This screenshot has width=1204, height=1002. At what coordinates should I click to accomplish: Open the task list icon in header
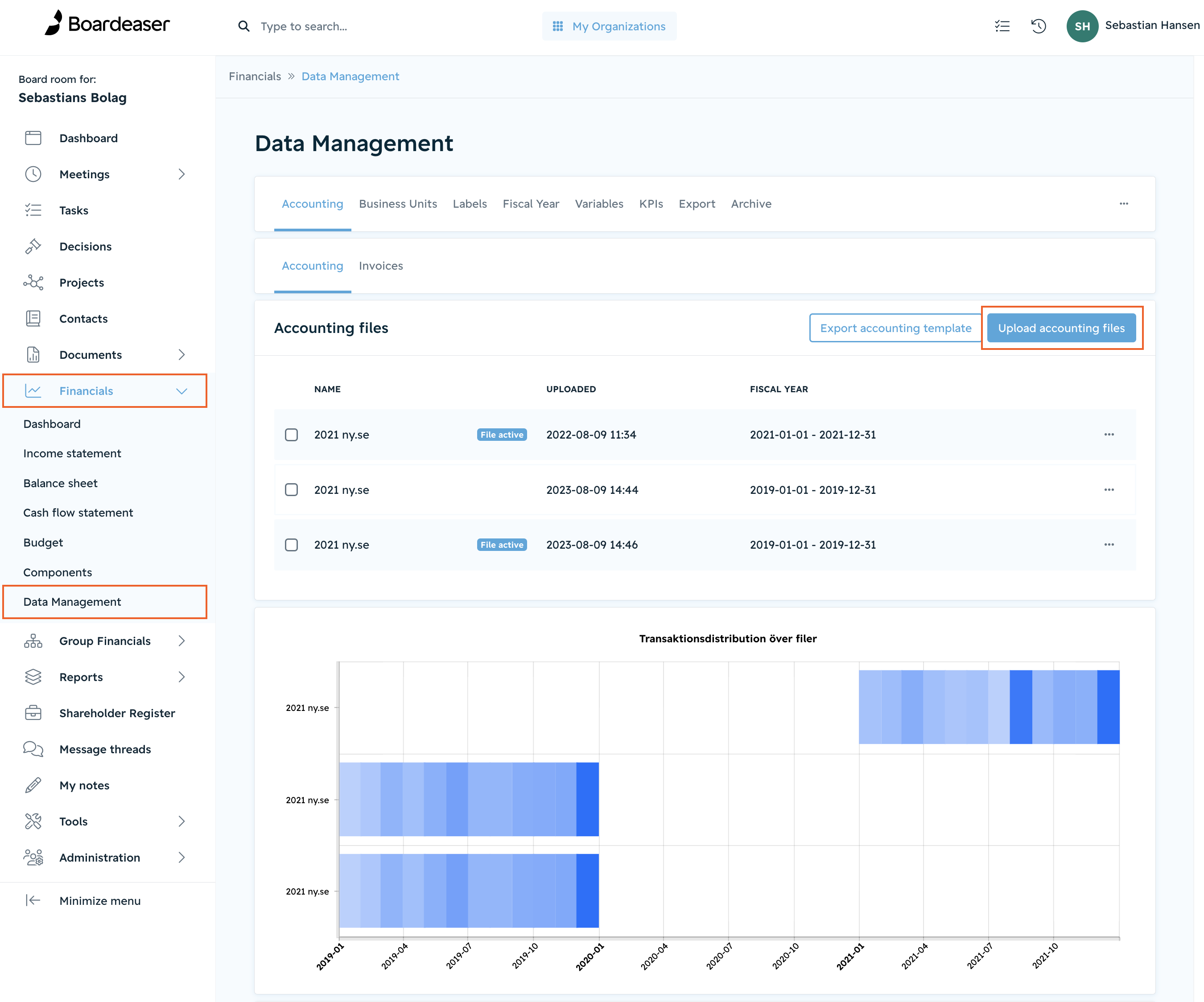point(1002,26)
